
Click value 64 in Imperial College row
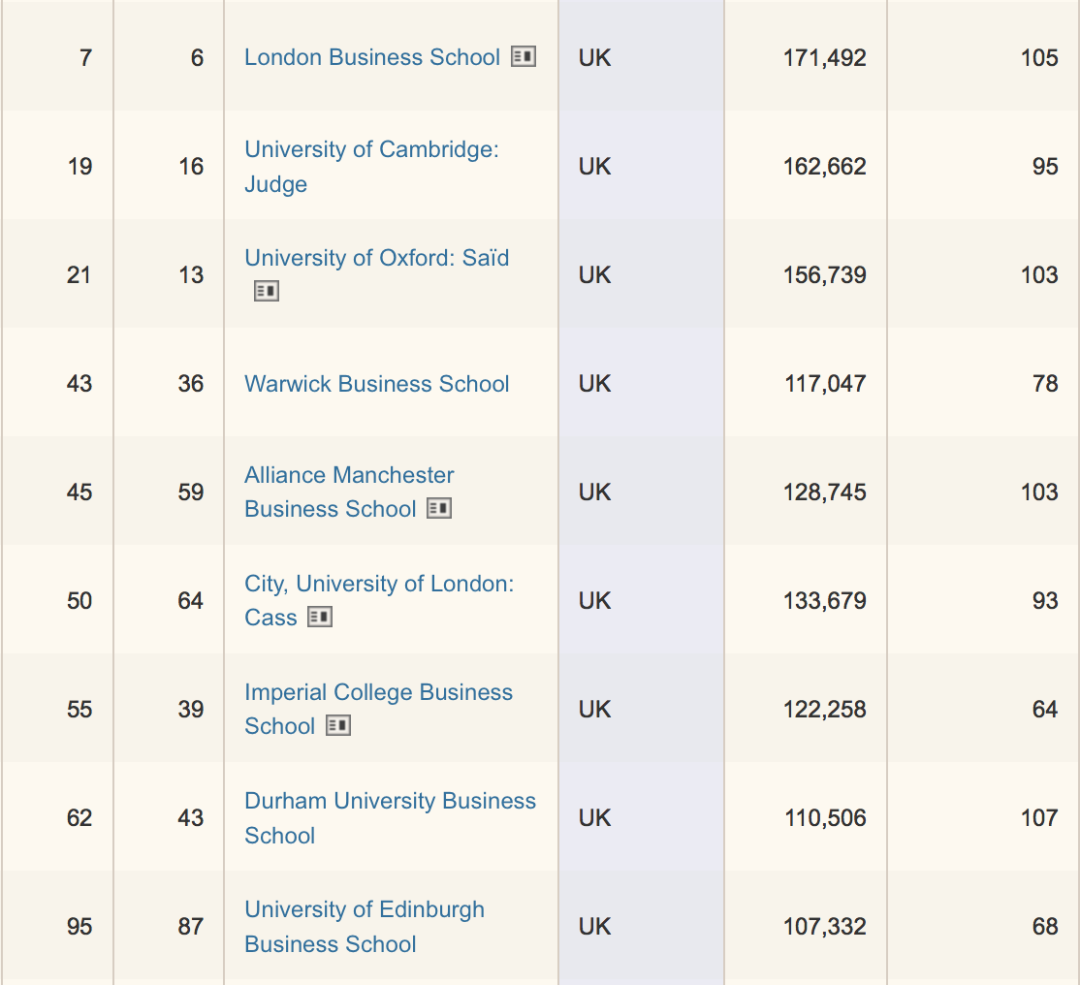[x=1046, y=709]
